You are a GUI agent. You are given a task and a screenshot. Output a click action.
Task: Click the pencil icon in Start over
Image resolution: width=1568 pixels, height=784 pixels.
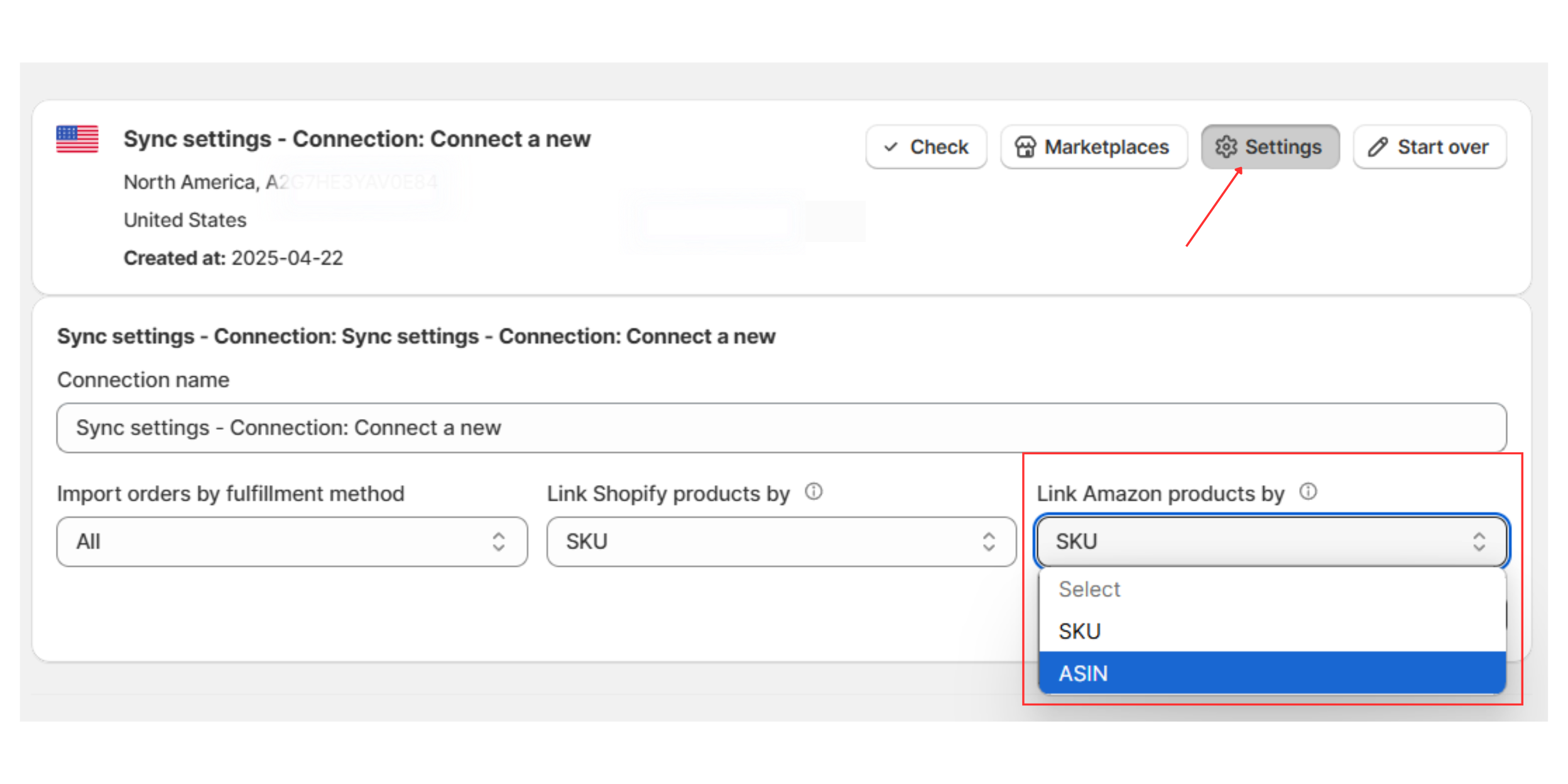1378,147
